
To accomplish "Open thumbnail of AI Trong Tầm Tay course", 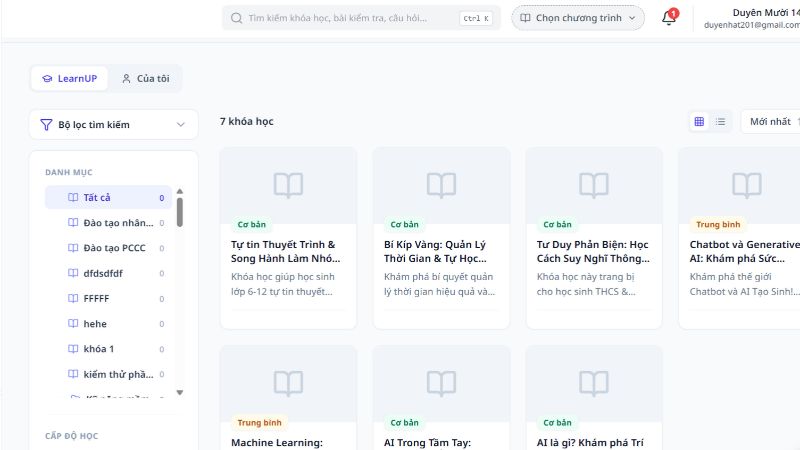I will (x=441, y=383).
